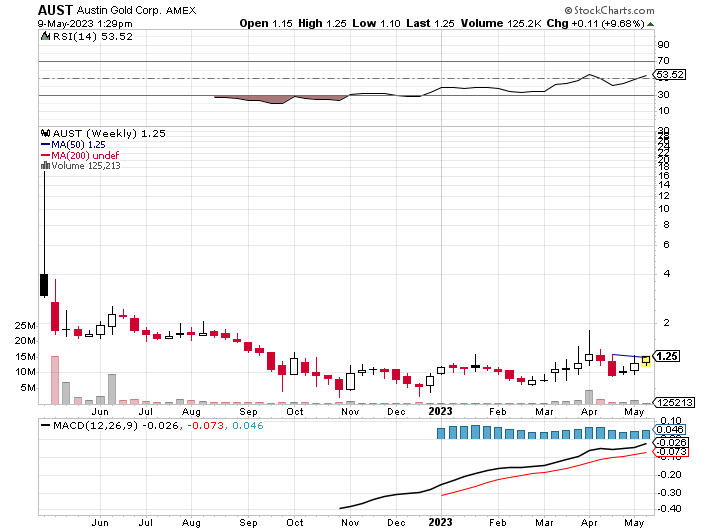
Task: Click the AUST ticker symbol heading
Action: (55, 10)
